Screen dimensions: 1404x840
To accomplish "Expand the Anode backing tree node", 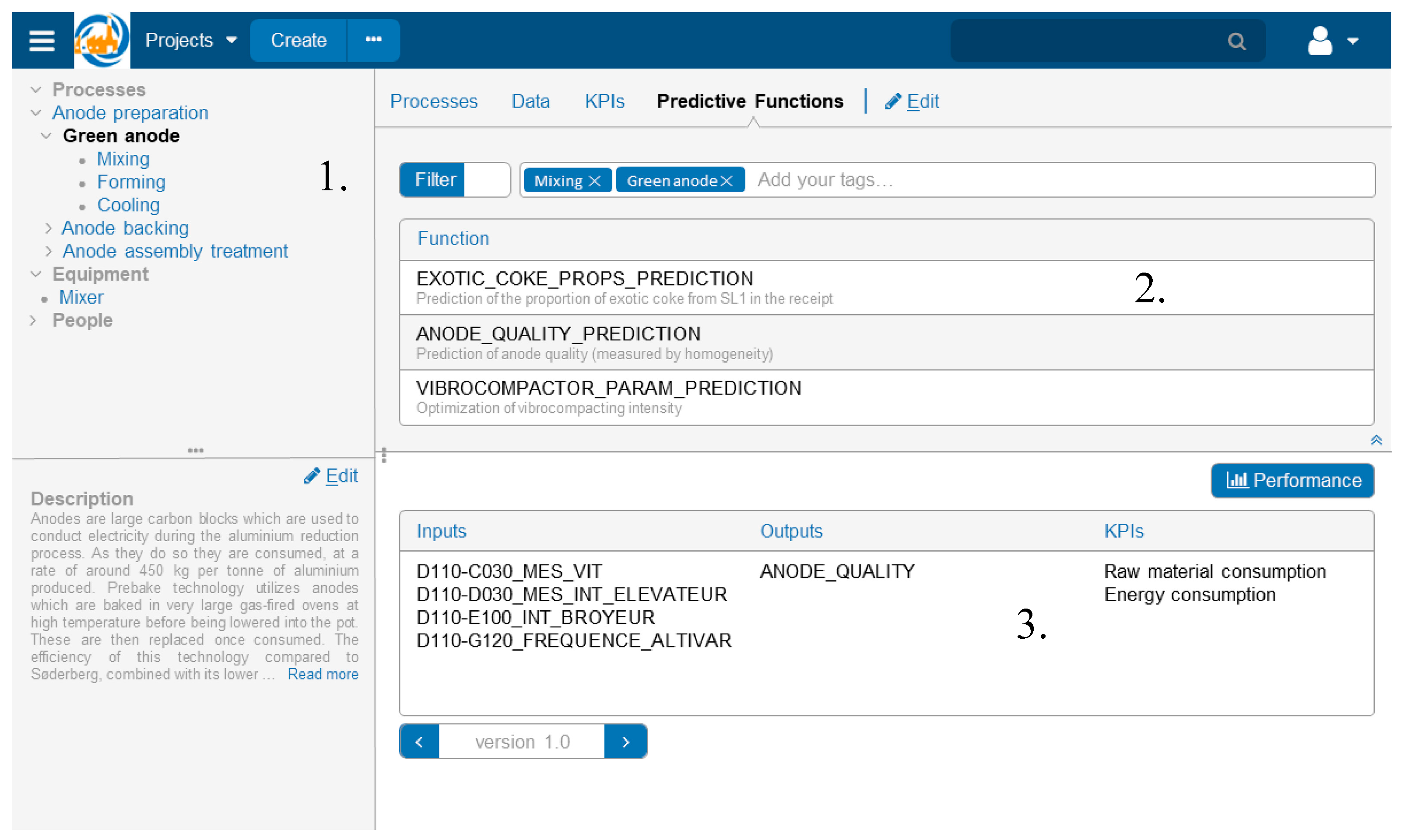I will [x=49, y=228].
